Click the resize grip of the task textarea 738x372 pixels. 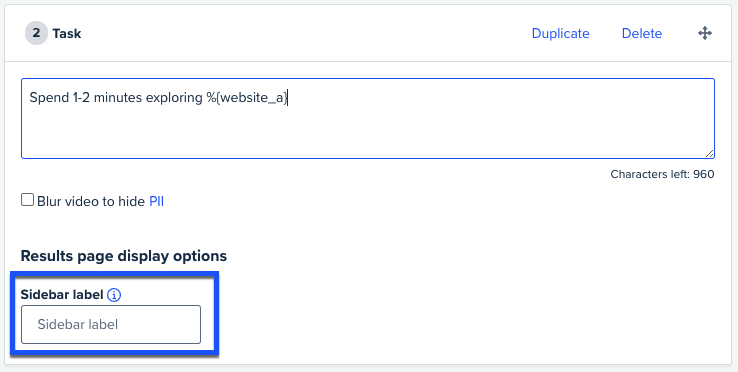point(709,154)
